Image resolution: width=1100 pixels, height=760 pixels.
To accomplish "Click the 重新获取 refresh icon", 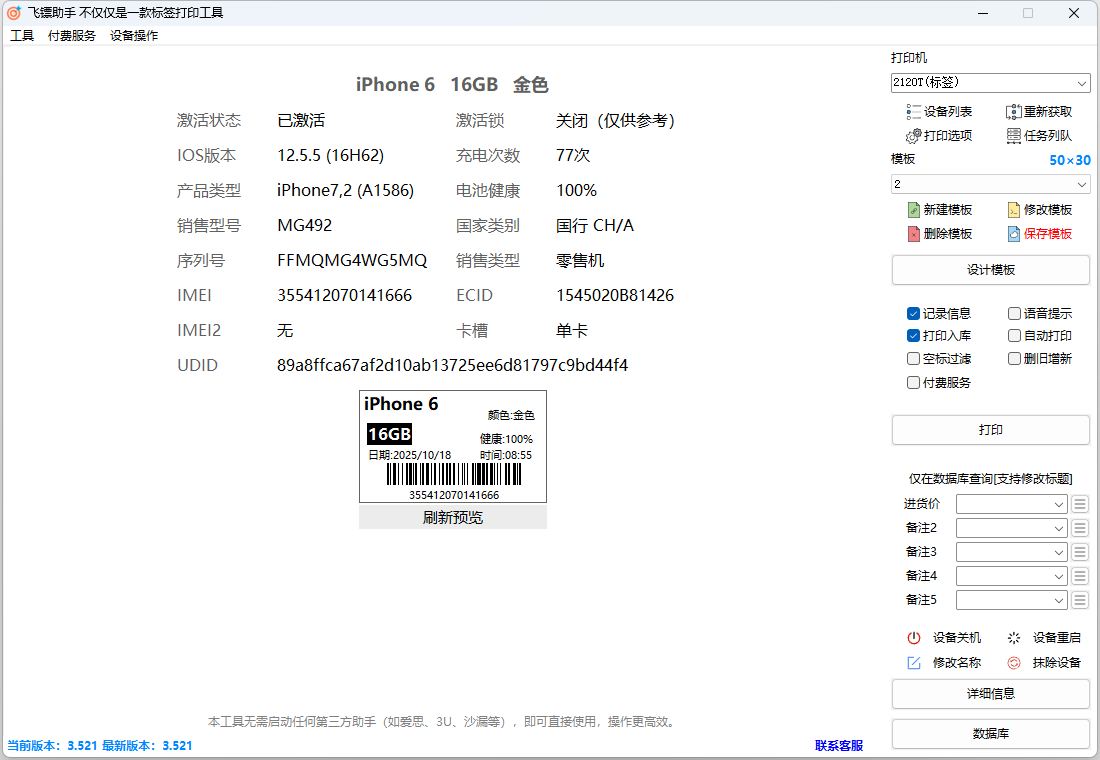I will (x=1013, y=112).
